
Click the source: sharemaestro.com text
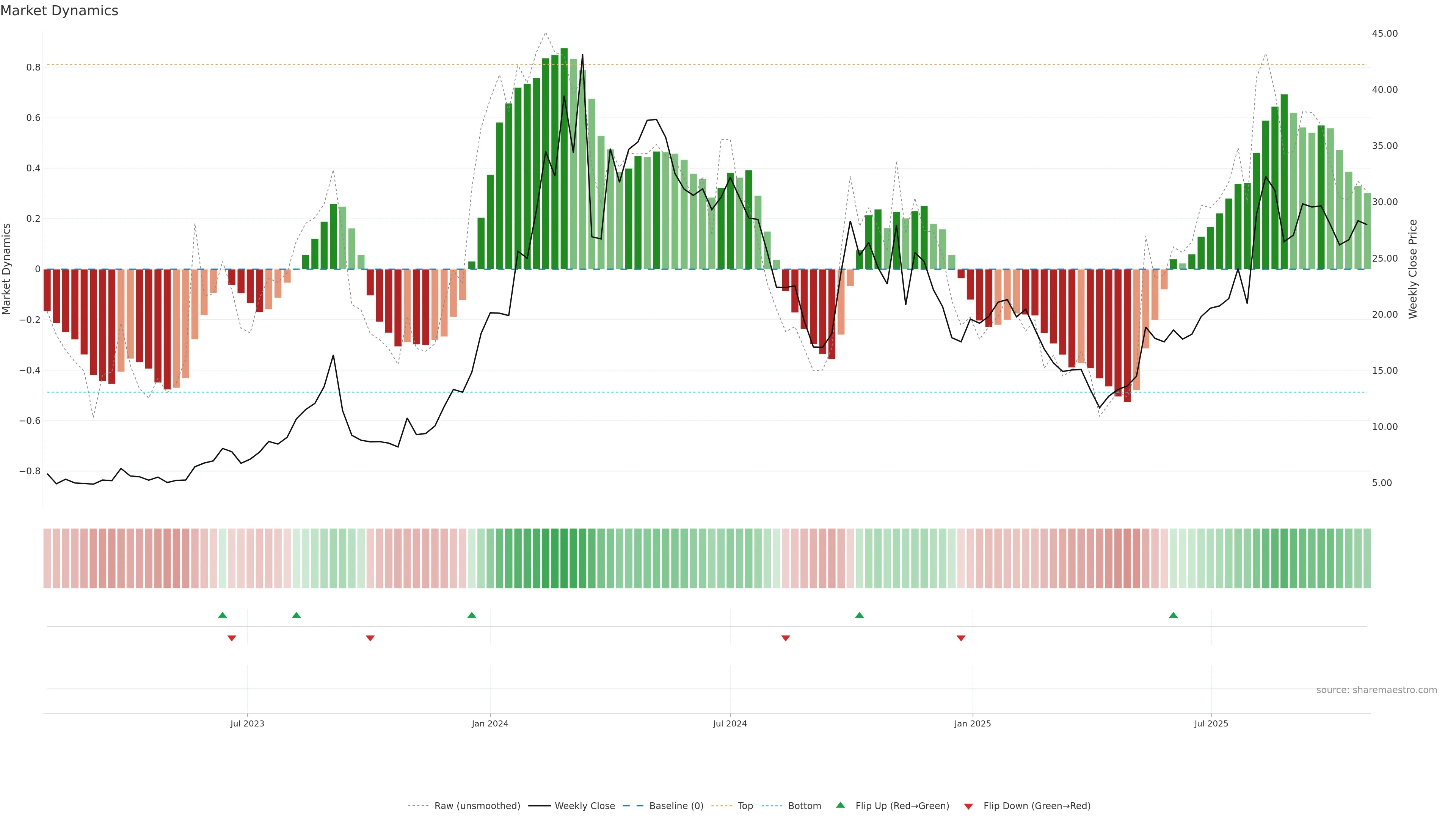[1376, 690]
